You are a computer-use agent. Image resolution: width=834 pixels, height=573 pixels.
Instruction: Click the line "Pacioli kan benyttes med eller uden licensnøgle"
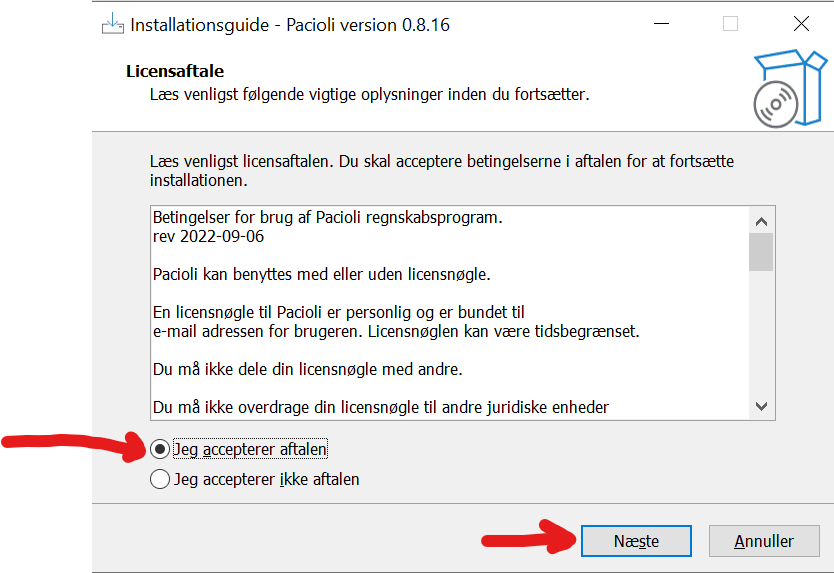click(322, 275)
